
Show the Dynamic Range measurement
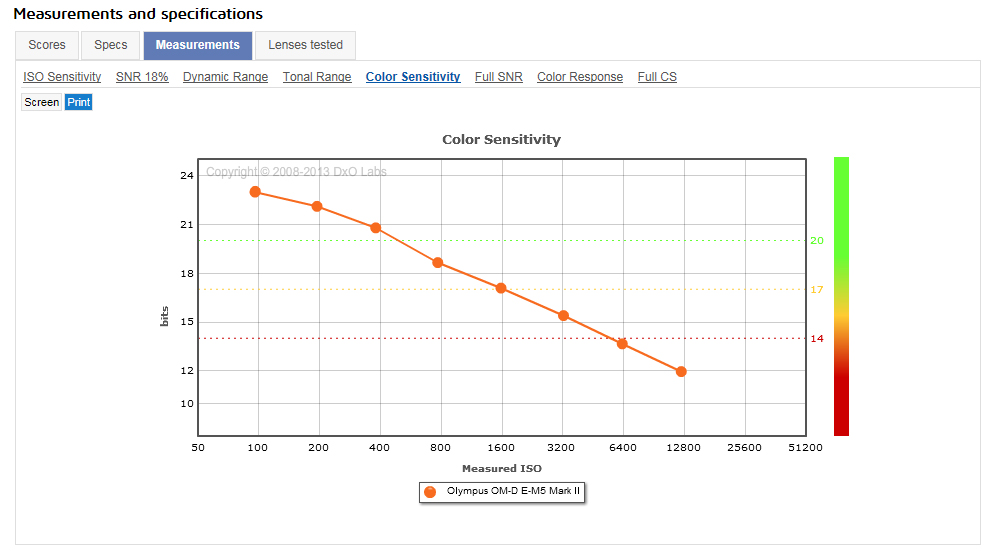pyautogui.click(x=225, y=77)
